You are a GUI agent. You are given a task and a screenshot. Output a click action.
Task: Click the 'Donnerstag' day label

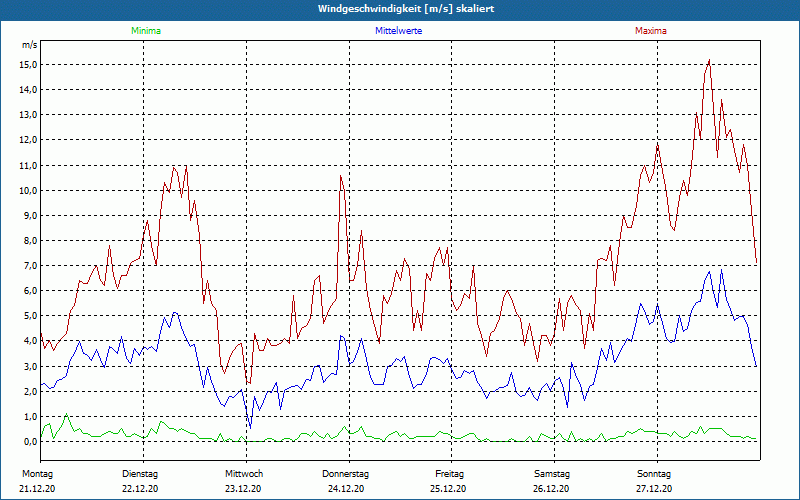345,474
